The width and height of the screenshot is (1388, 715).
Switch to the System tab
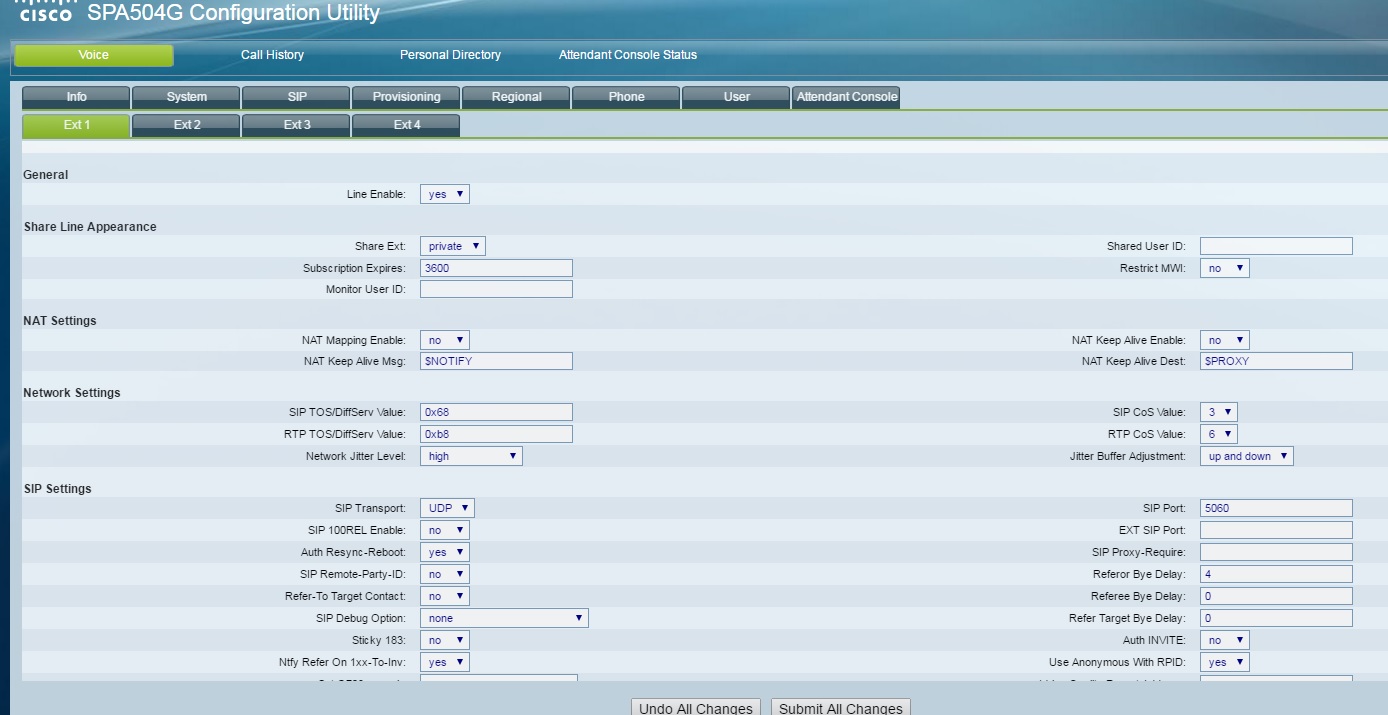coord(186,97)
